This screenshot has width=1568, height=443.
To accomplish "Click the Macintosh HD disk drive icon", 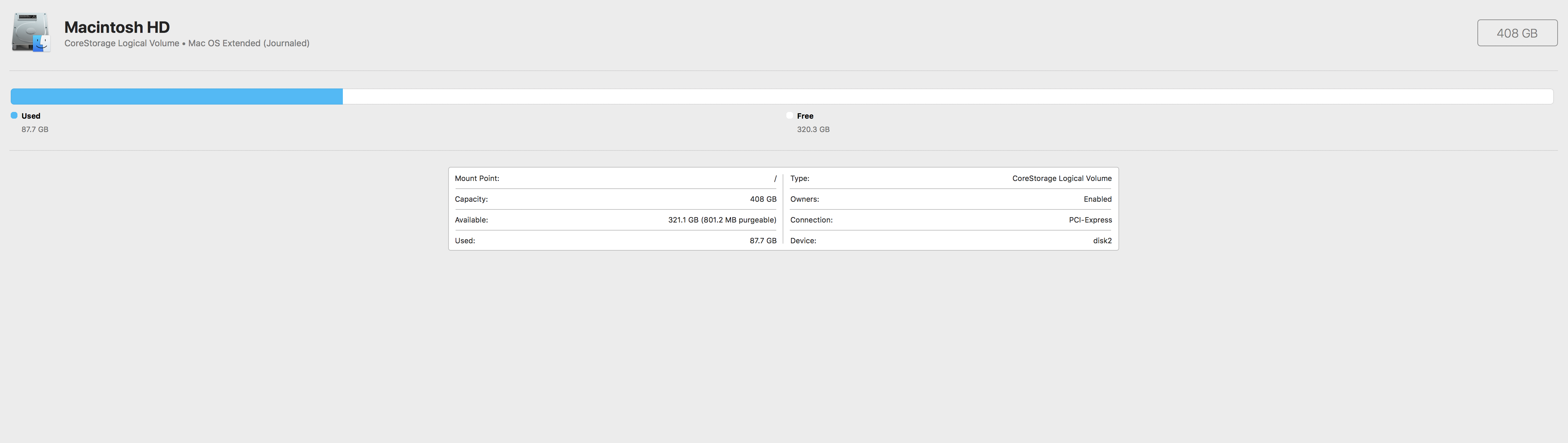I will (31, 33).
